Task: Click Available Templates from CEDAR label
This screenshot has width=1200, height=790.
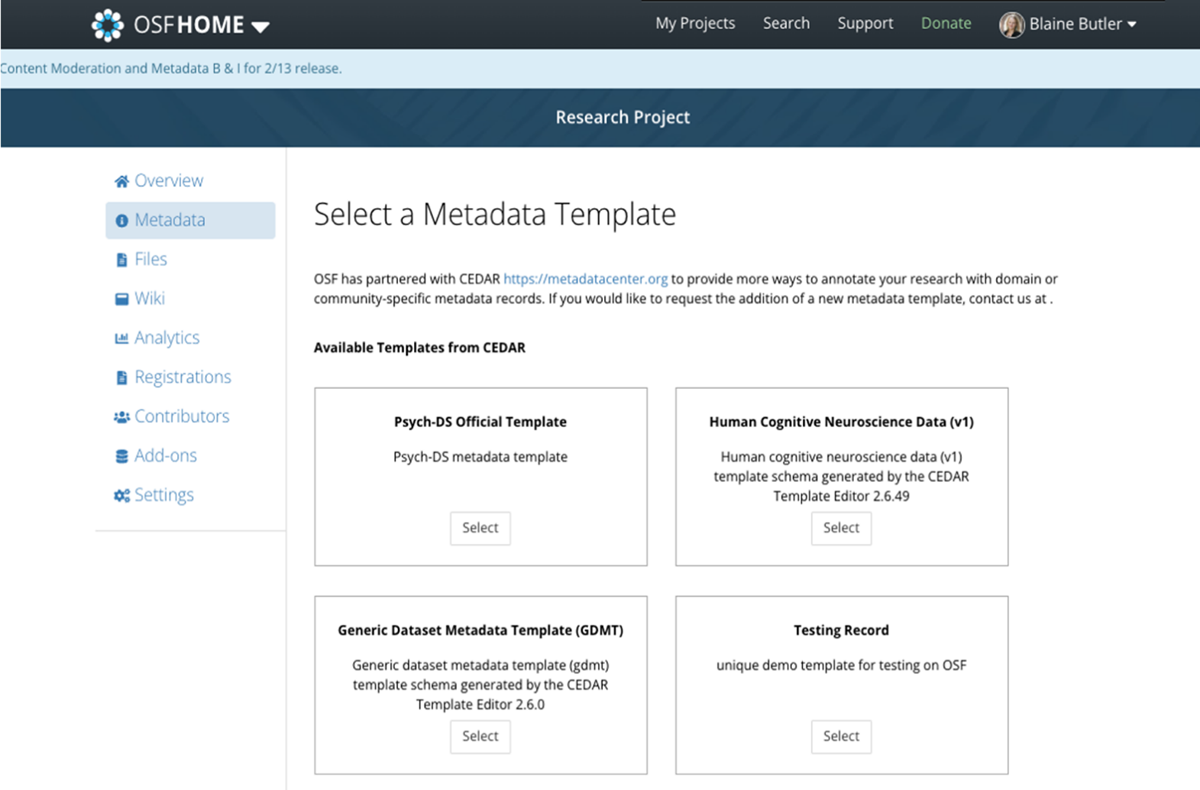Action: pyautogui.click(x=419, y=348)
